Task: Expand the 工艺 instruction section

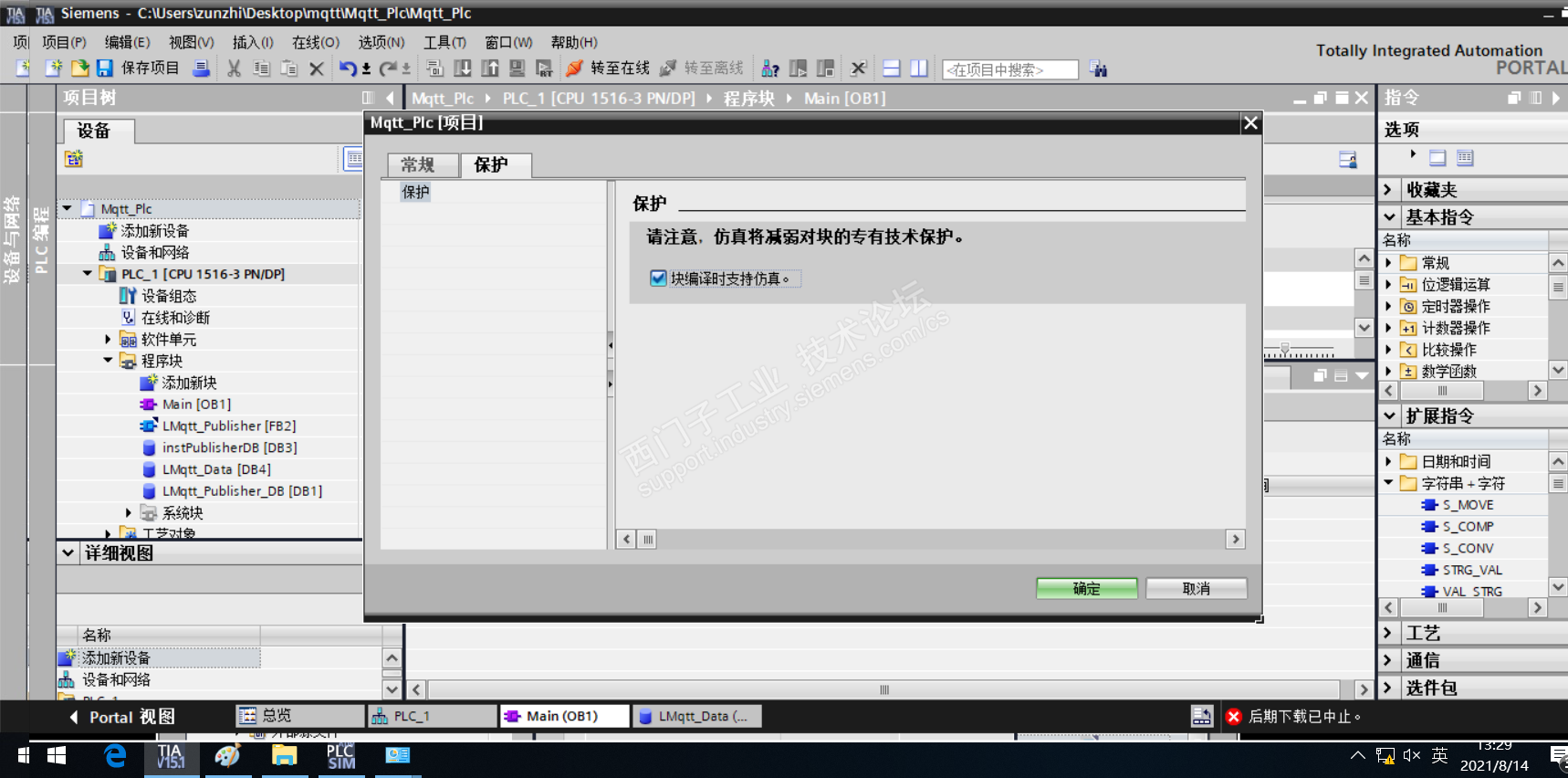Action: click(1388, 633)
